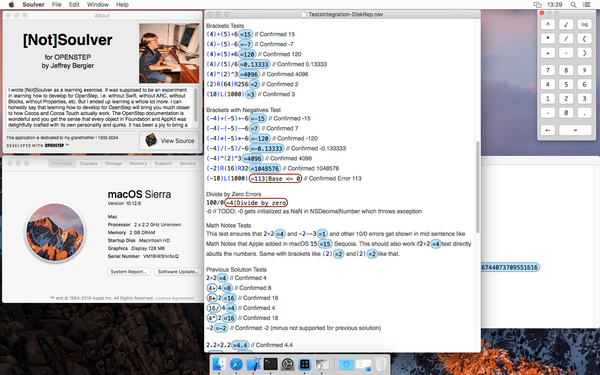Click the multiply * keypad key
The width and height of the screenshot is (600, 375).
point(548,39)
